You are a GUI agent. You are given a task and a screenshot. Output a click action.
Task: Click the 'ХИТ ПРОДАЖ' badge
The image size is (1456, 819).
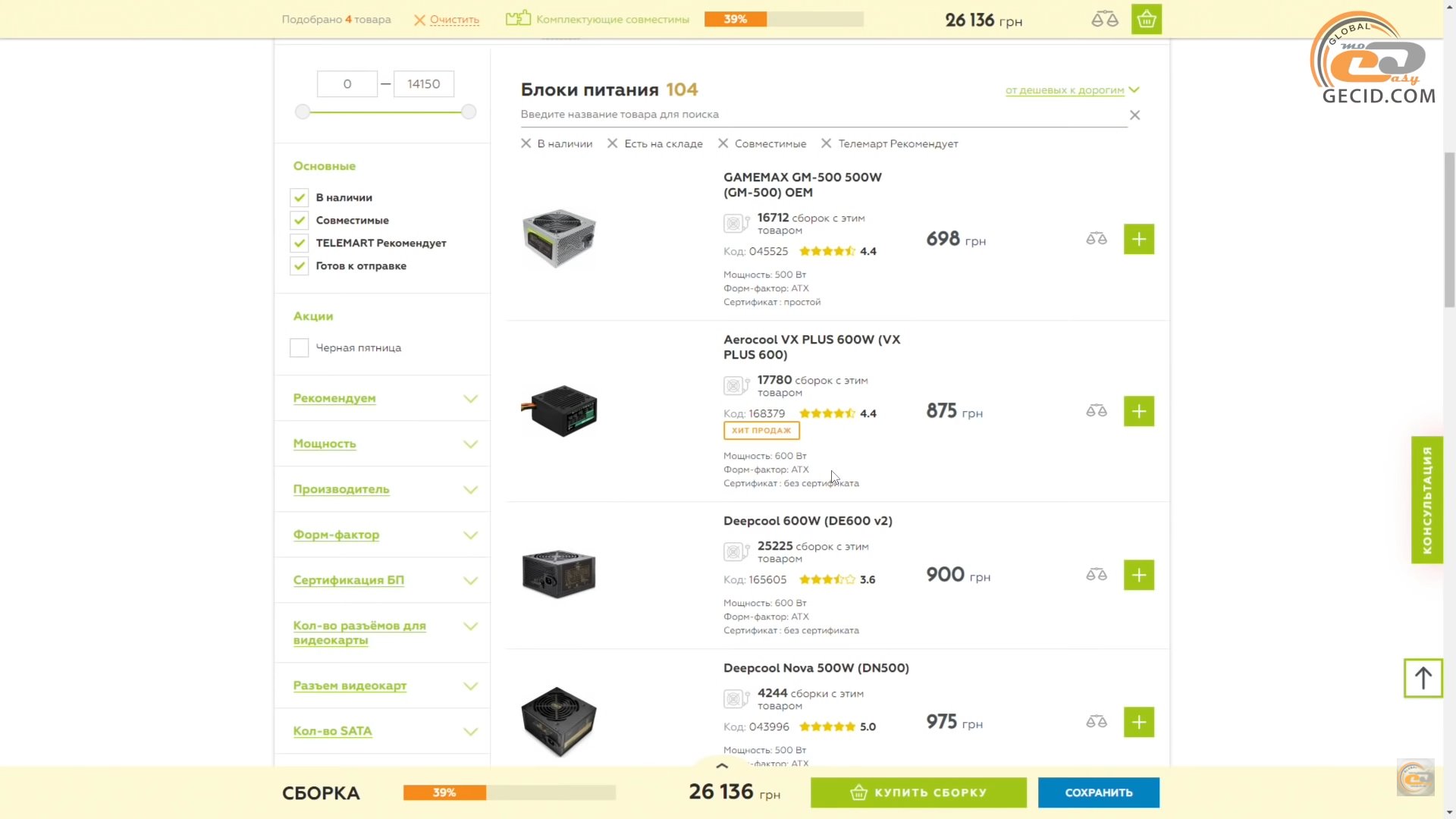point(761,431)
